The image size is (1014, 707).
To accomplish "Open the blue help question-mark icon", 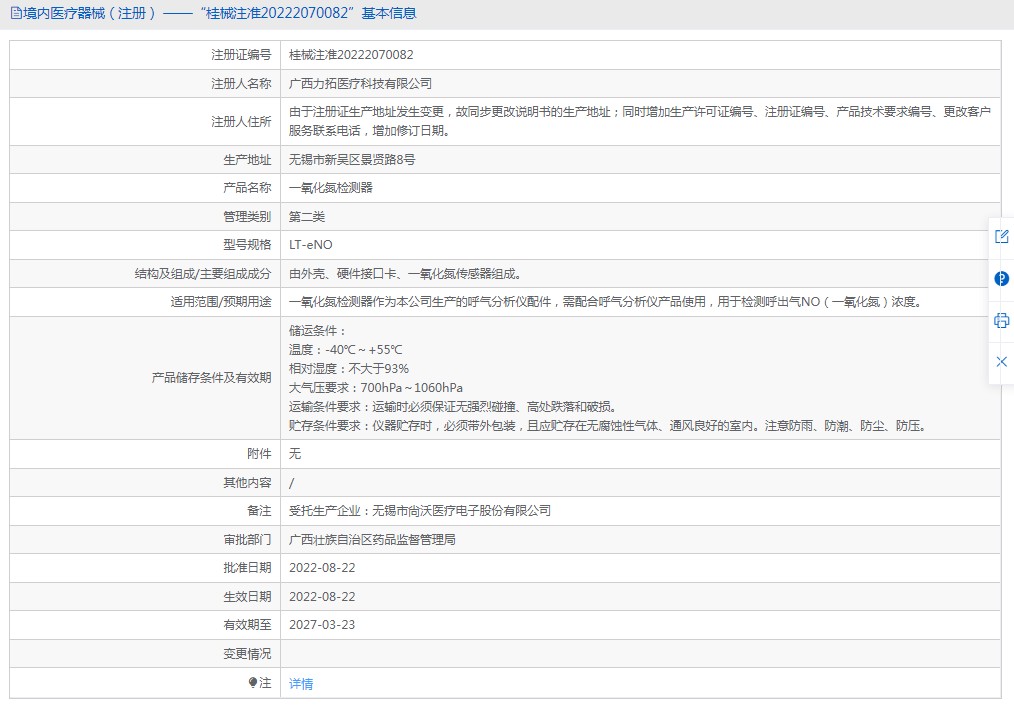I will 1001,279.
